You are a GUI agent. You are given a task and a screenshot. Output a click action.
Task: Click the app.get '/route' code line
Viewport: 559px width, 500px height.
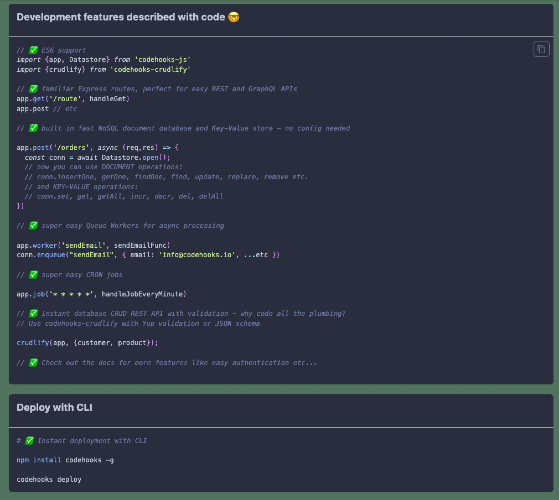point(73,99)
